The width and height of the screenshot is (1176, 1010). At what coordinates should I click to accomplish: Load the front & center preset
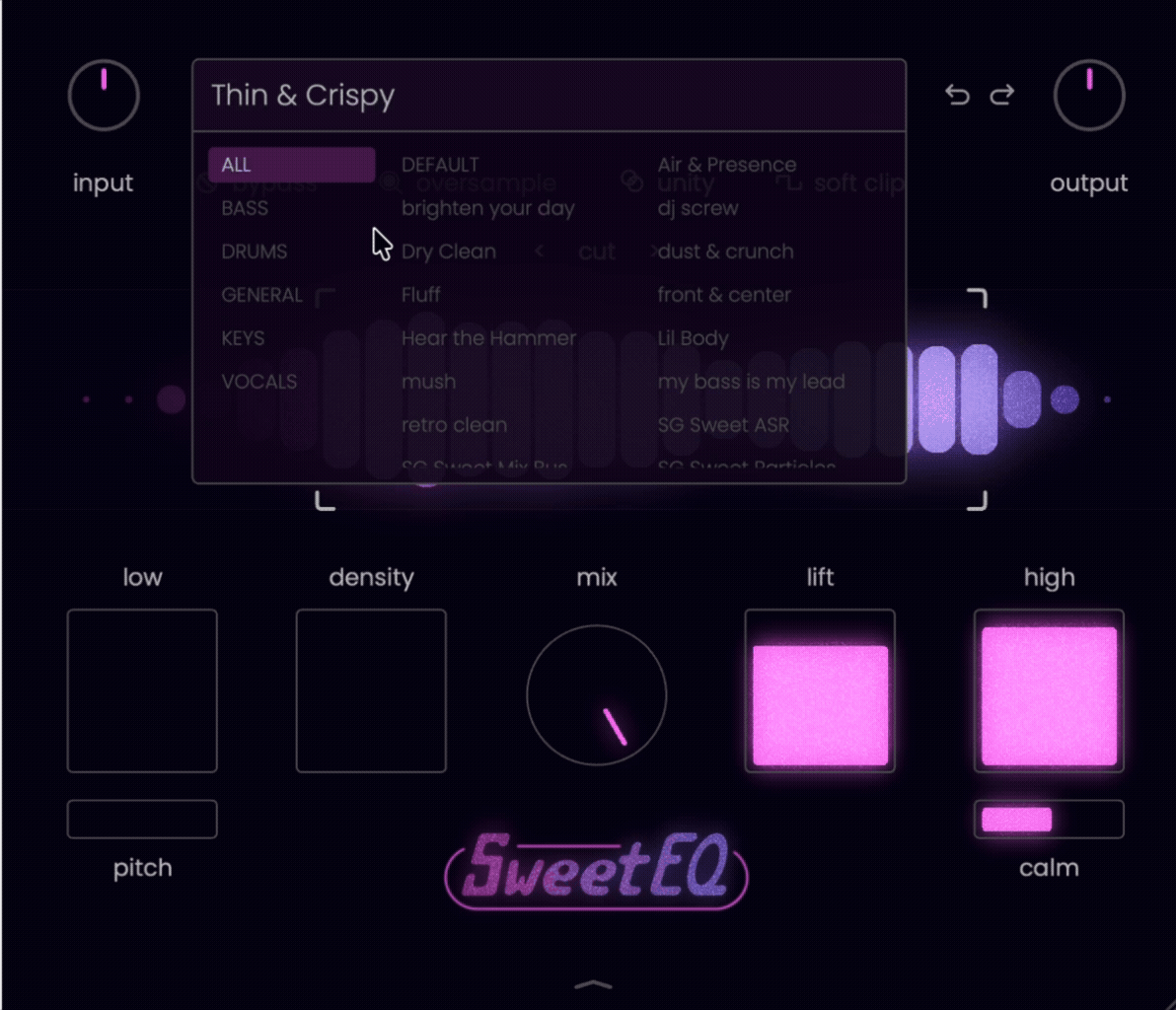724,296
